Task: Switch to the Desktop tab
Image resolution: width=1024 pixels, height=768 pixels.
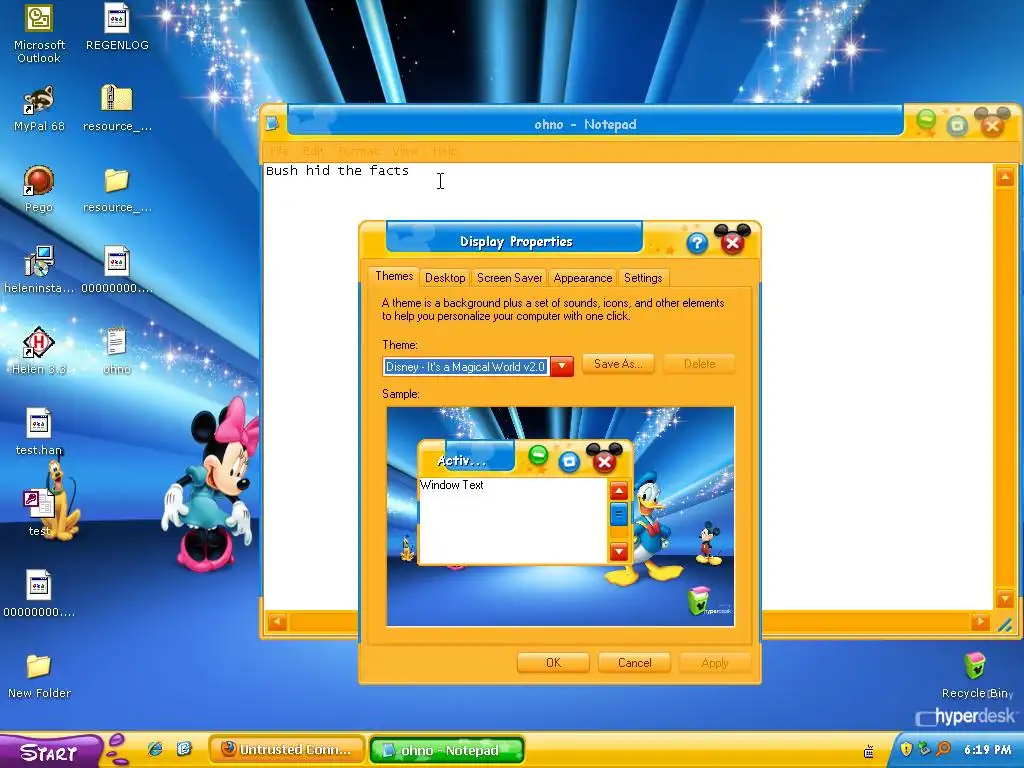Action: tap(445, 278)
